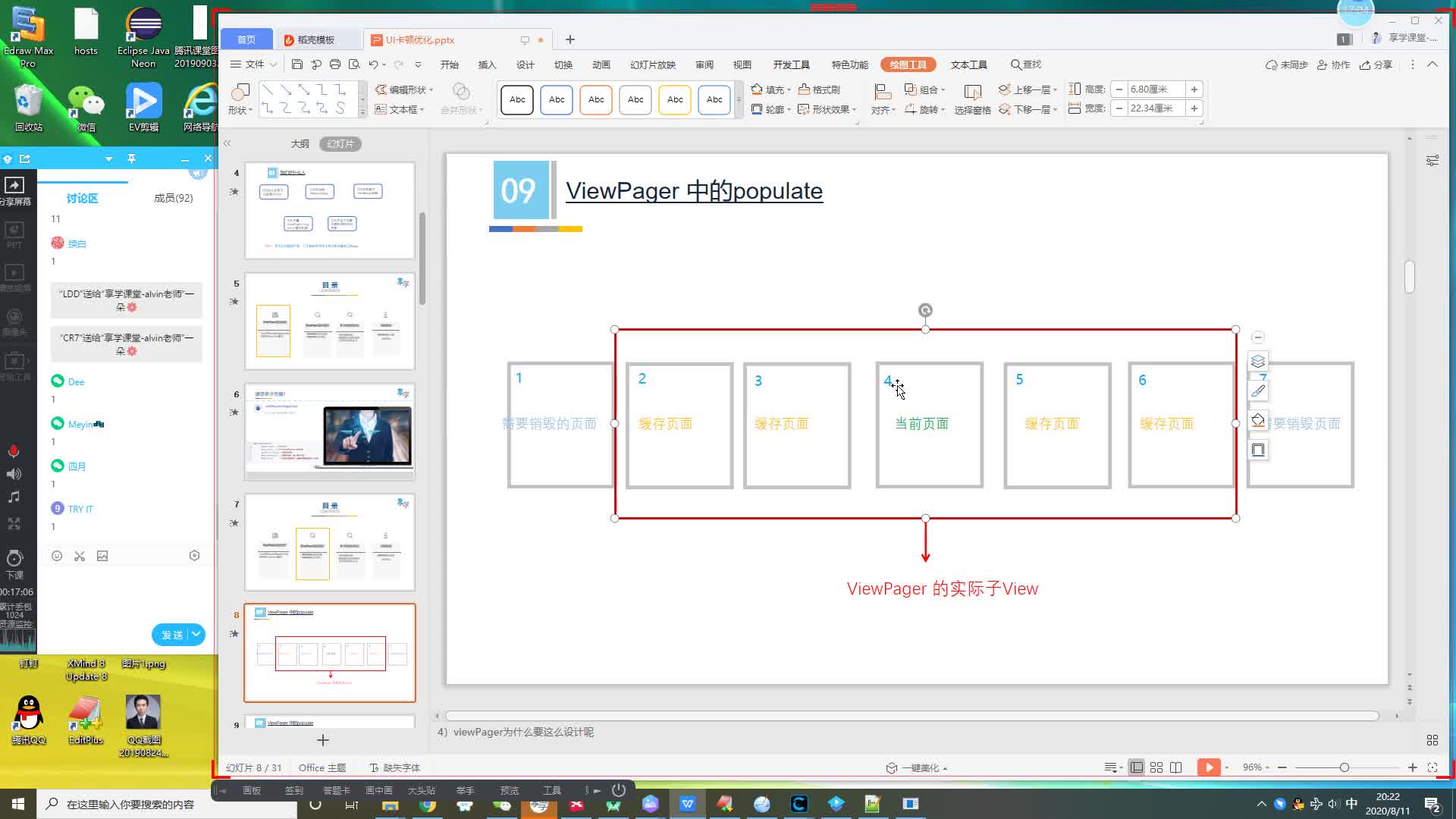The width and height of the screenshot is (1456, 819).
Task: Open the 文本工具 text tools tab
Action: coord(968,64)
